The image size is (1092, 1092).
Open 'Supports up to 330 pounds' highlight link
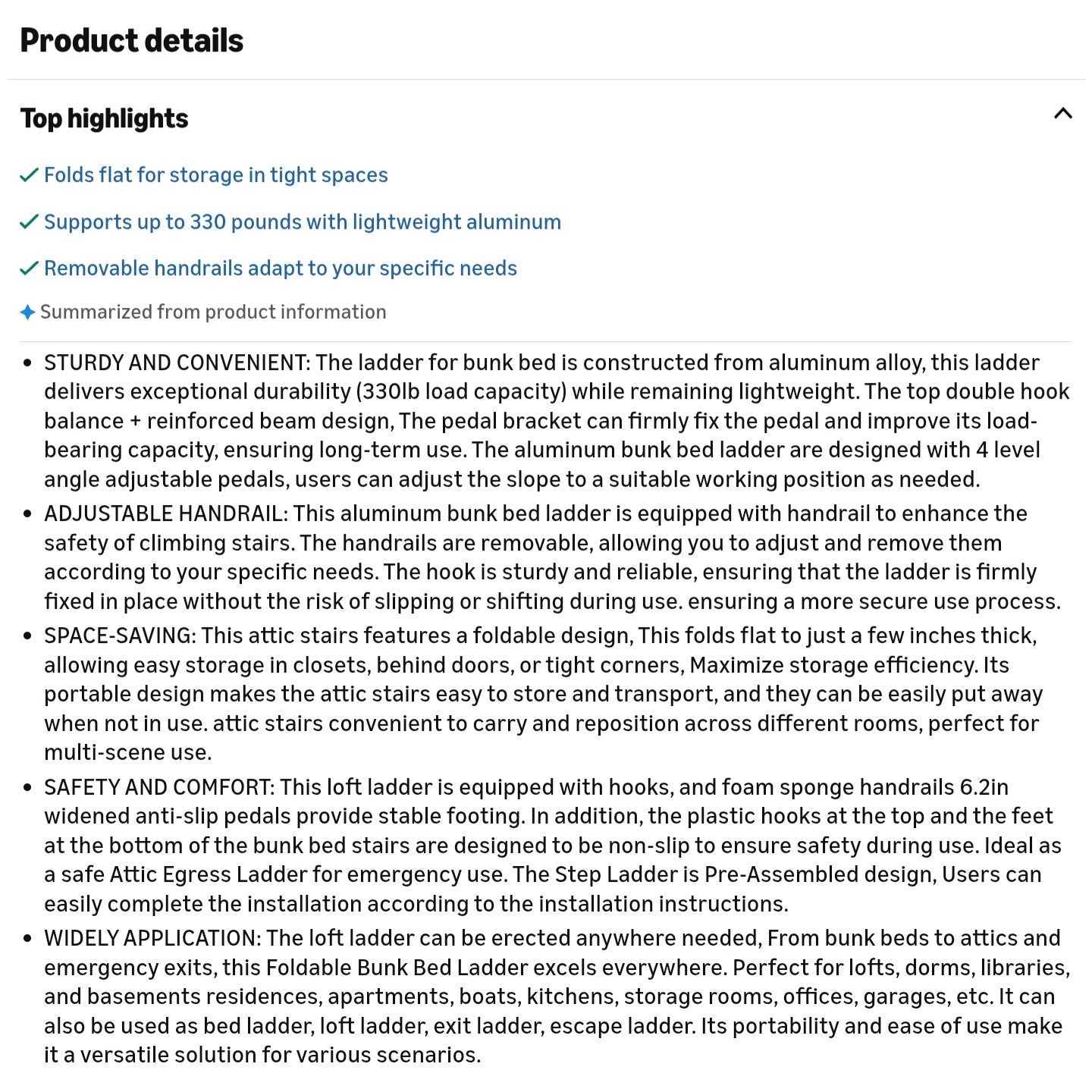(302, 222)
